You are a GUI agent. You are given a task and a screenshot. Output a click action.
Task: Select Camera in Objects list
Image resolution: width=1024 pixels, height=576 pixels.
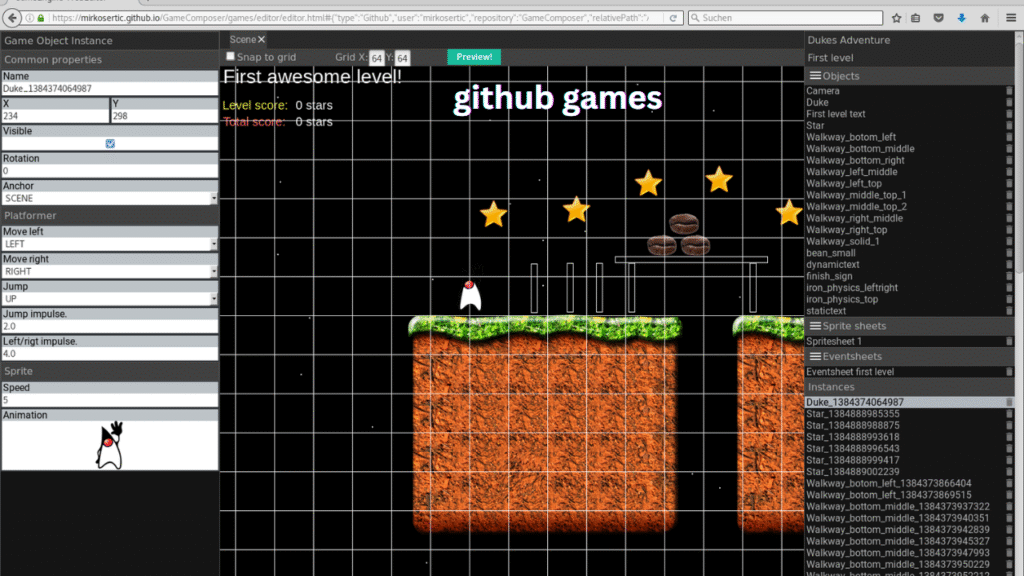coord(823,91)
